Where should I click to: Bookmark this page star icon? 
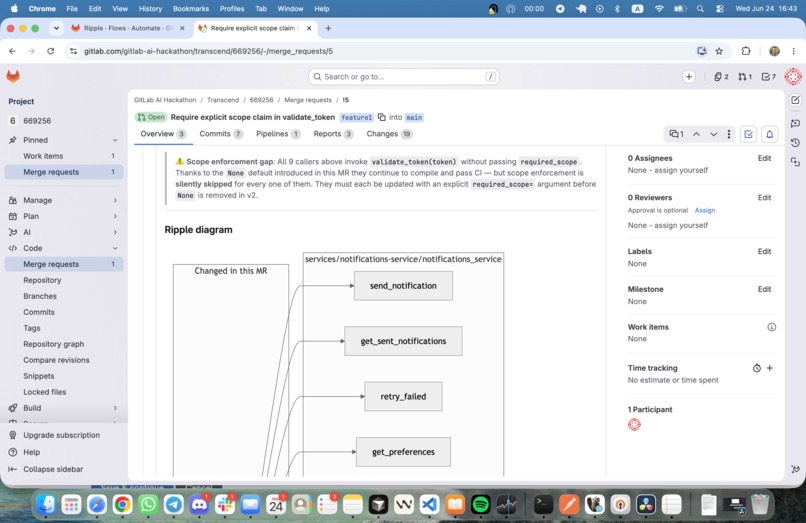pos(719,51)
